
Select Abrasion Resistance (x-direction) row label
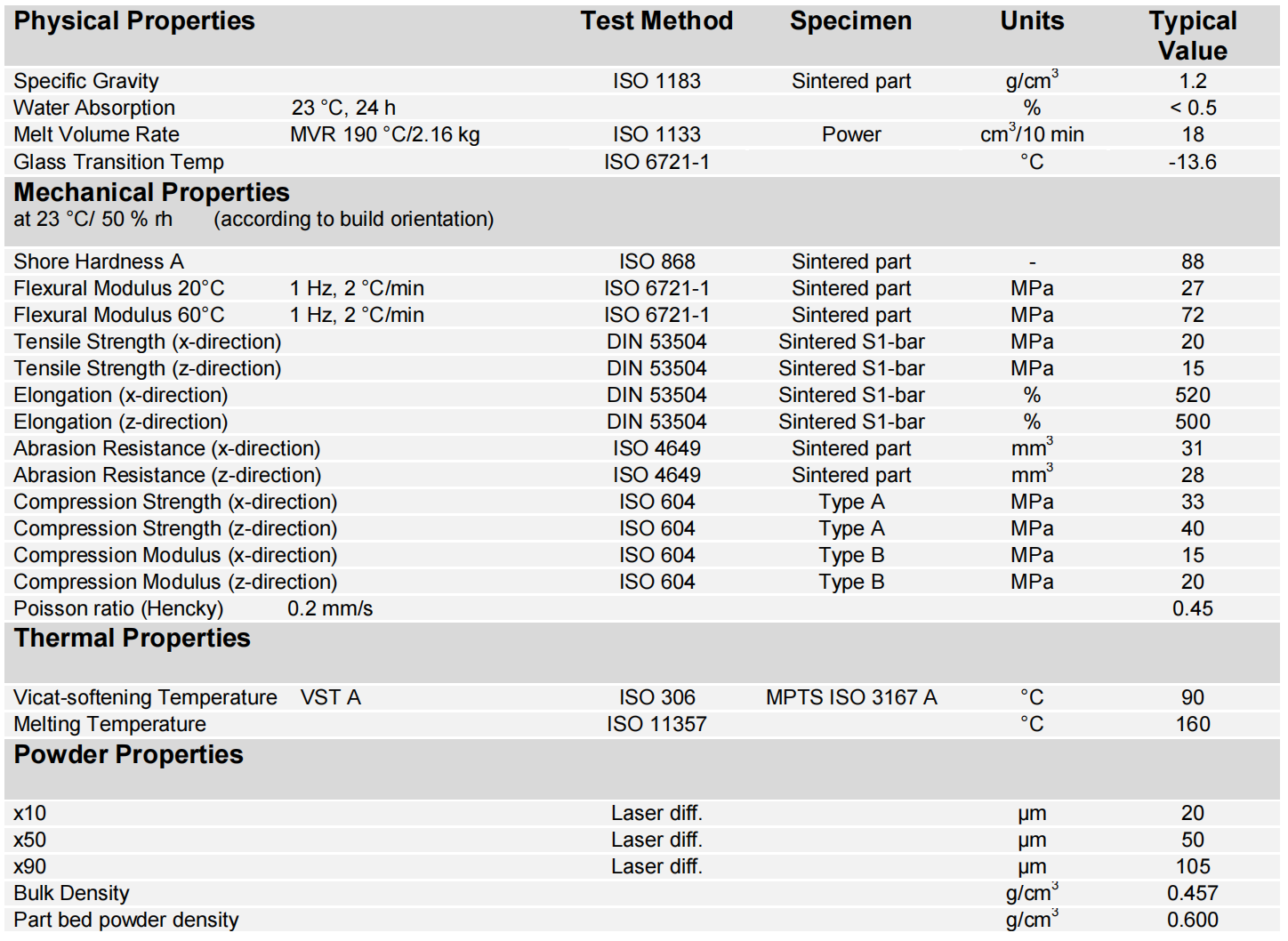(x=167, y=448)
